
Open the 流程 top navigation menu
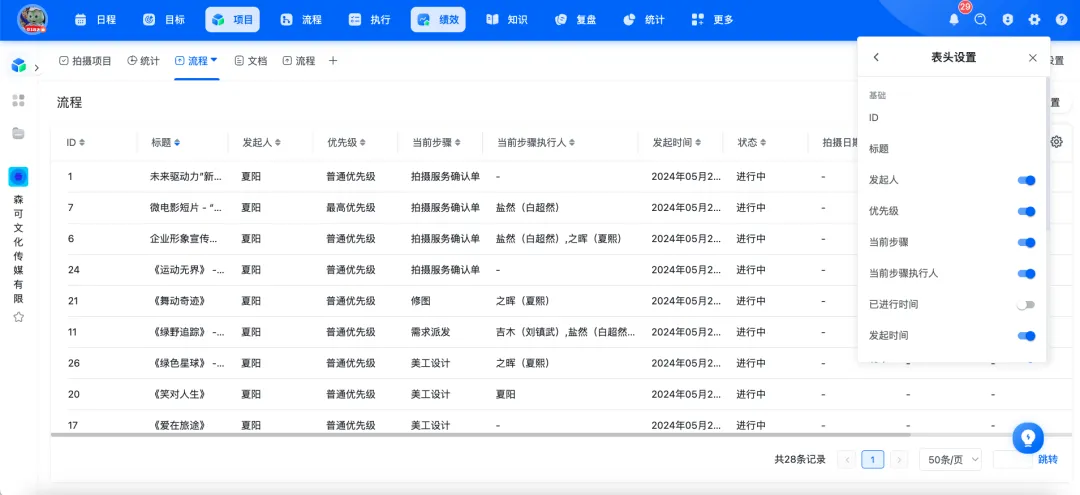click(x=301, y=19)
